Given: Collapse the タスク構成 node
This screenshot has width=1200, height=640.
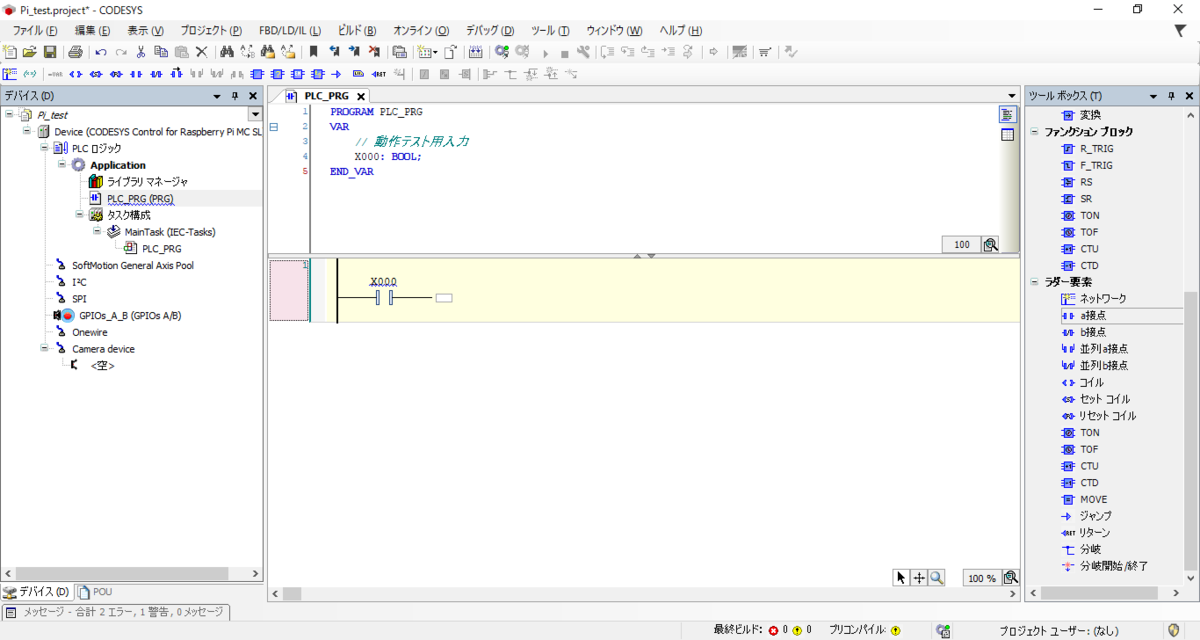Looking at the screenshot, I should [79, 214].
